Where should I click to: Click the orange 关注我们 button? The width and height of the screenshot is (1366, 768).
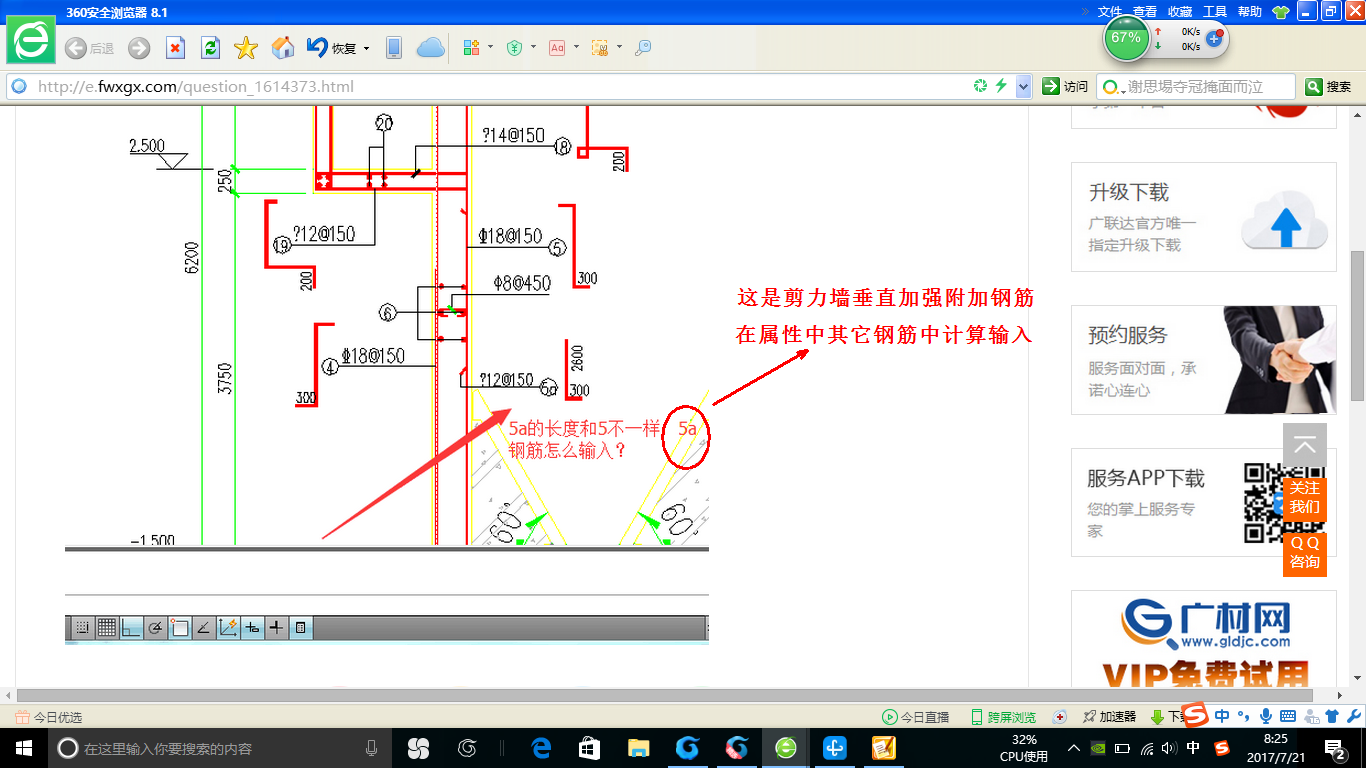tap(1305, 497)
